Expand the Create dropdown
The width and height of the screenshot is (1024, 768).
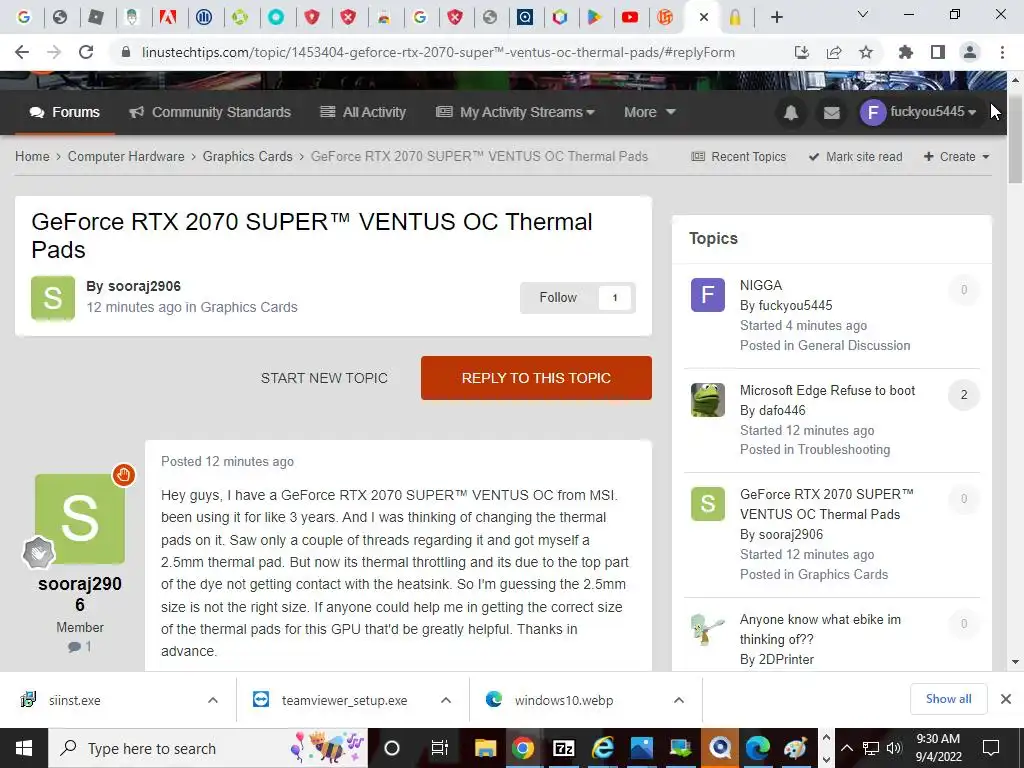pos(957,157)
